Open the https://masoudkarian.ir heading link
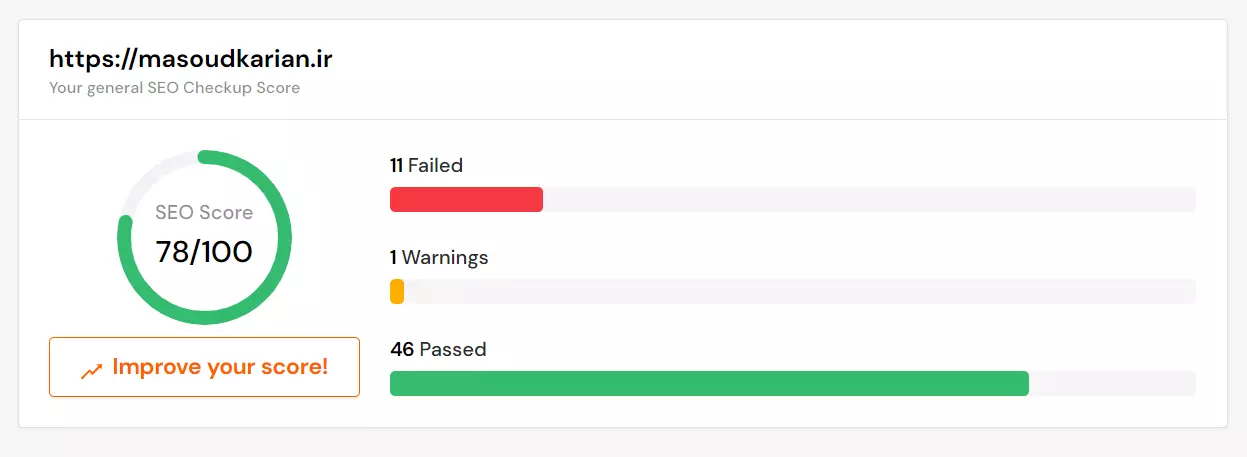This screenshot has width=1247, height=457. (190, 58)
